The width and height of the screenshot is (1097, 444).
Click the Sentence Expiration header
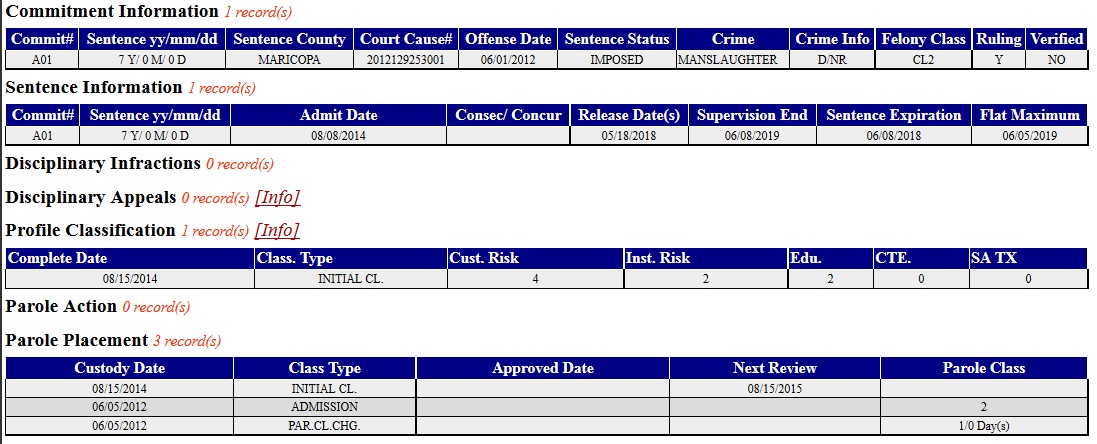pos(893,115)
